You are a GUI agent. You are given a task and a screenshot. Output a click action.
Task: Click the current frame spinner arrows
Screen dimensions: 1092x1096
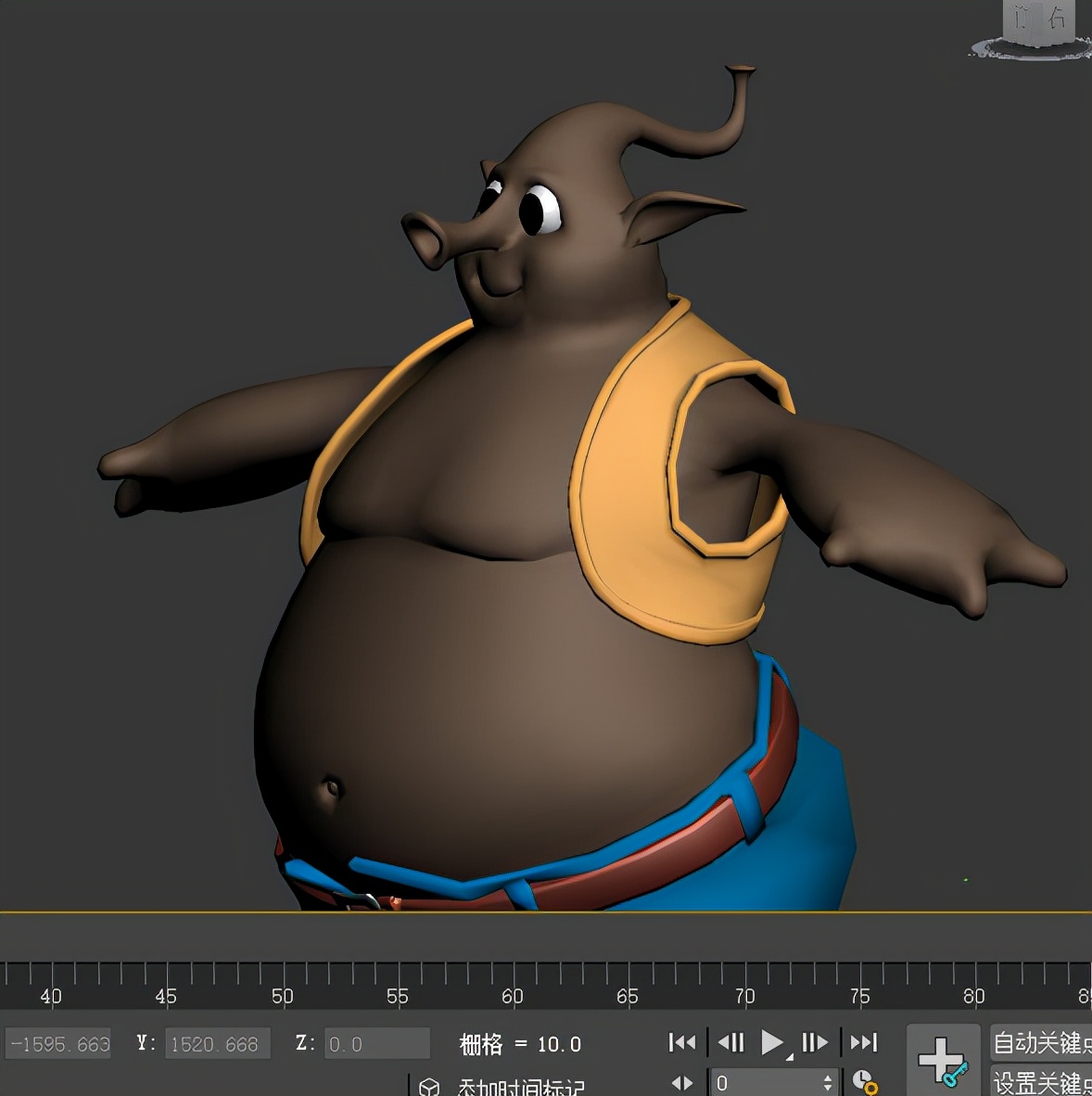pos(828,1082)
